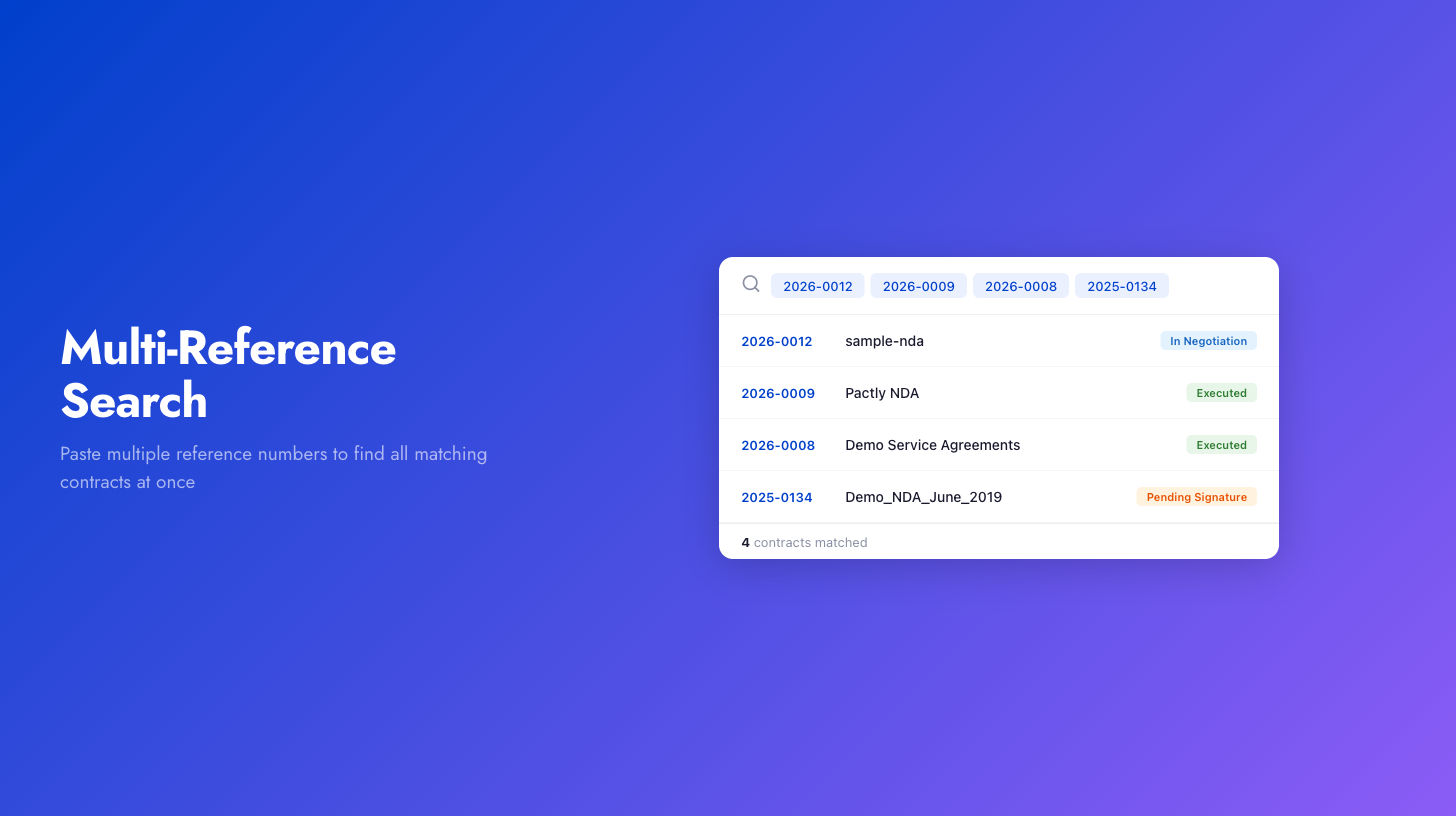Click the magnifying glass search icon
This screenshot has height=816, width=1456.
(x=750, y=284)
